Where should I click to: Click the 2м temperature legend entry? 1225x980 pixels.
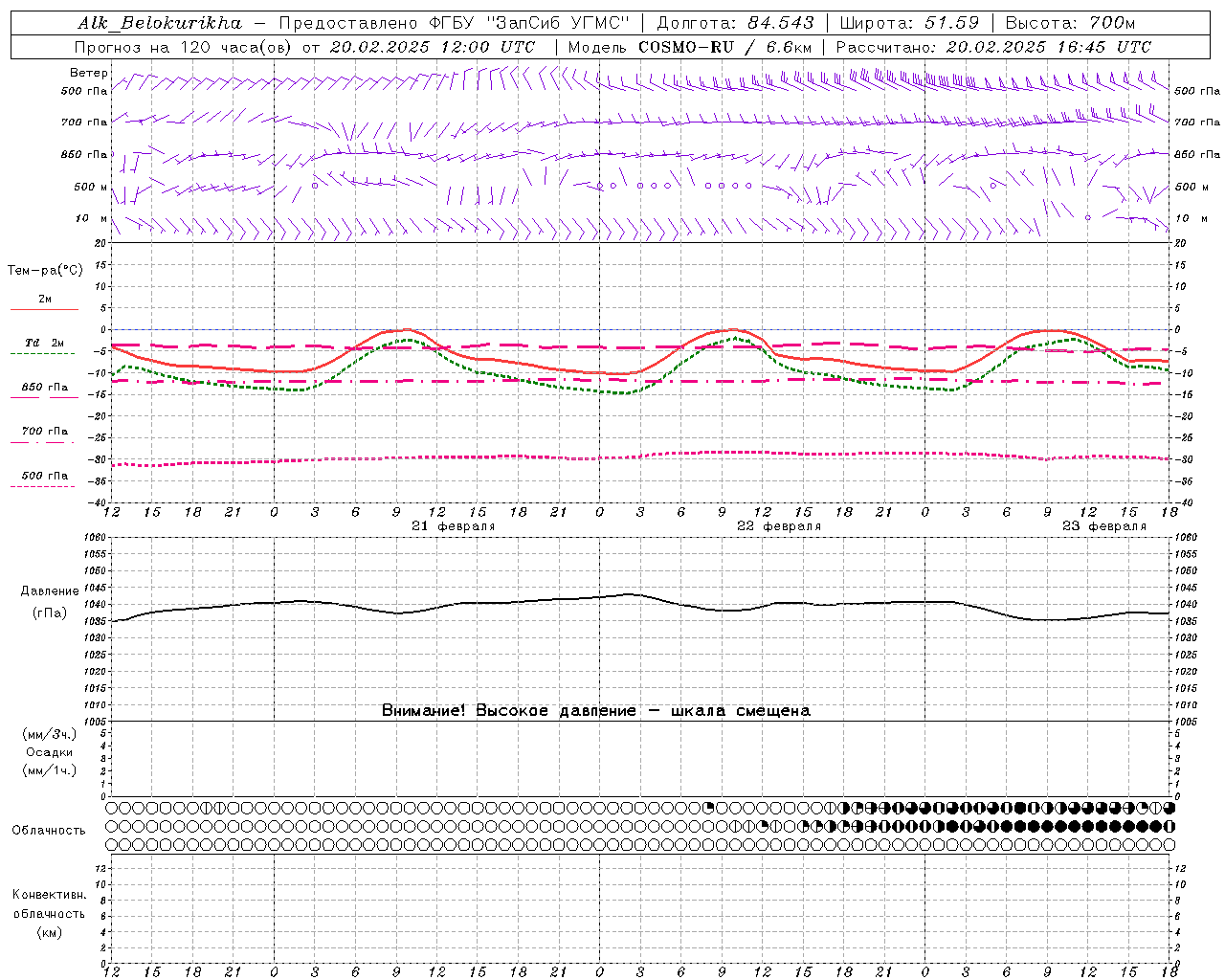coord(45,300)
